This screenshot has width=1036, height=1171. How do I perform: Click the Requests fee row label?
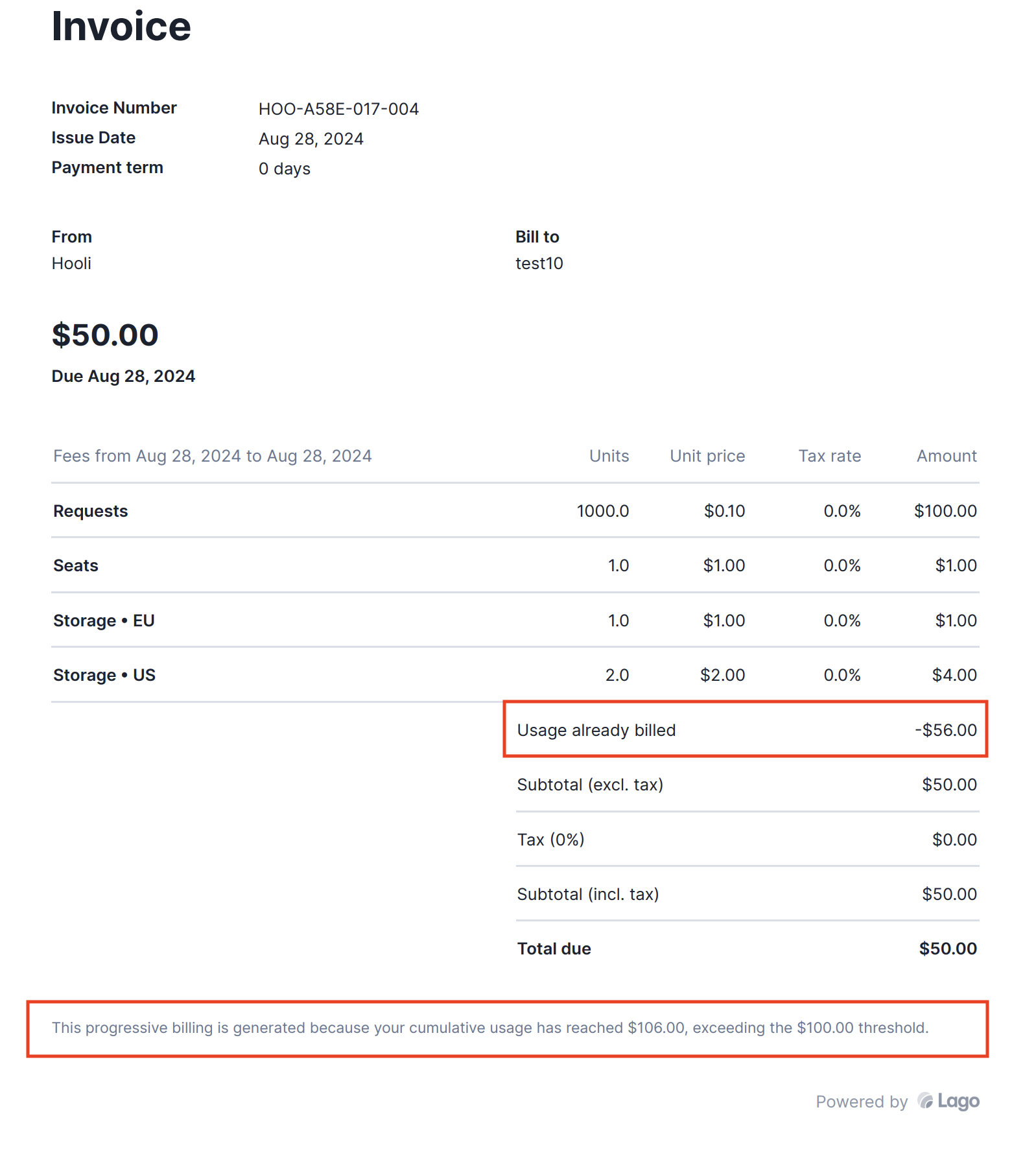[x=91, y=511]
